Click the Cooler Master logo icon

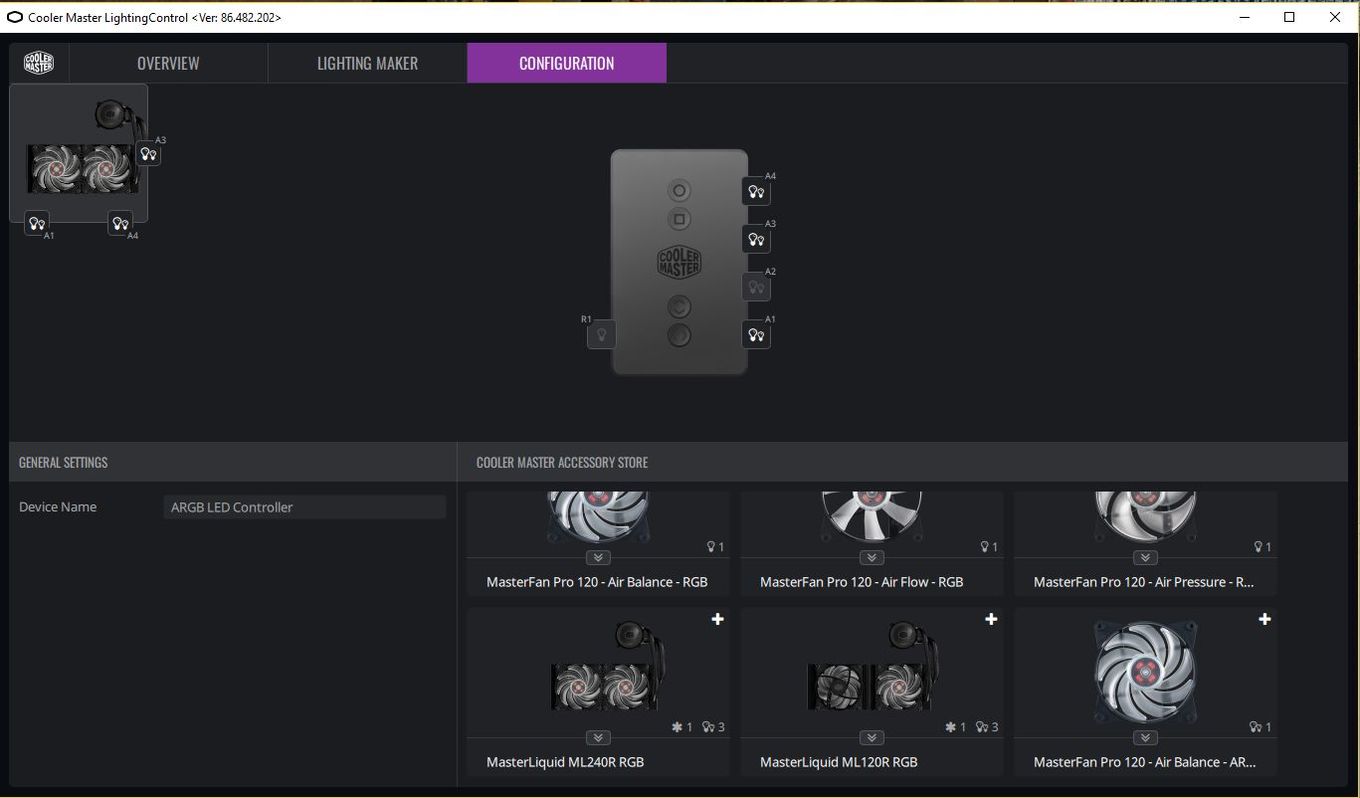coord(39,63)
